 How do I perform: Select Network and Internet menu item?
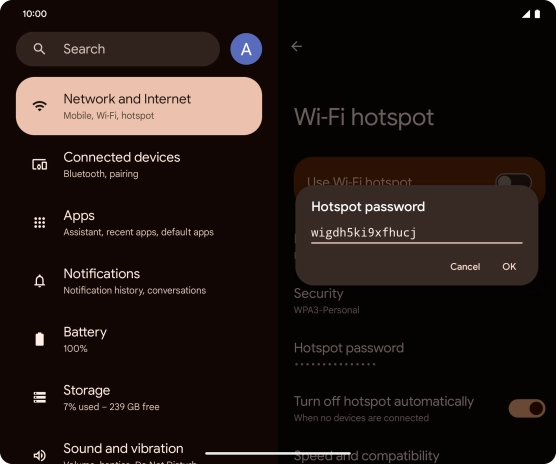pos(139,106)
